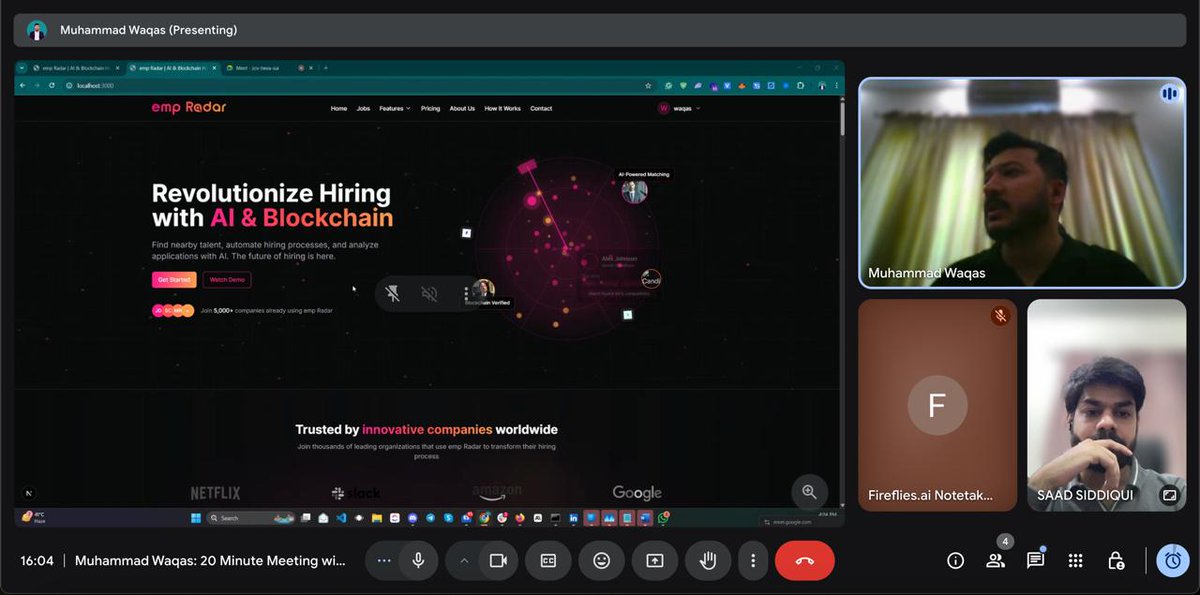Open the Jobs nav item

[363, 108]
